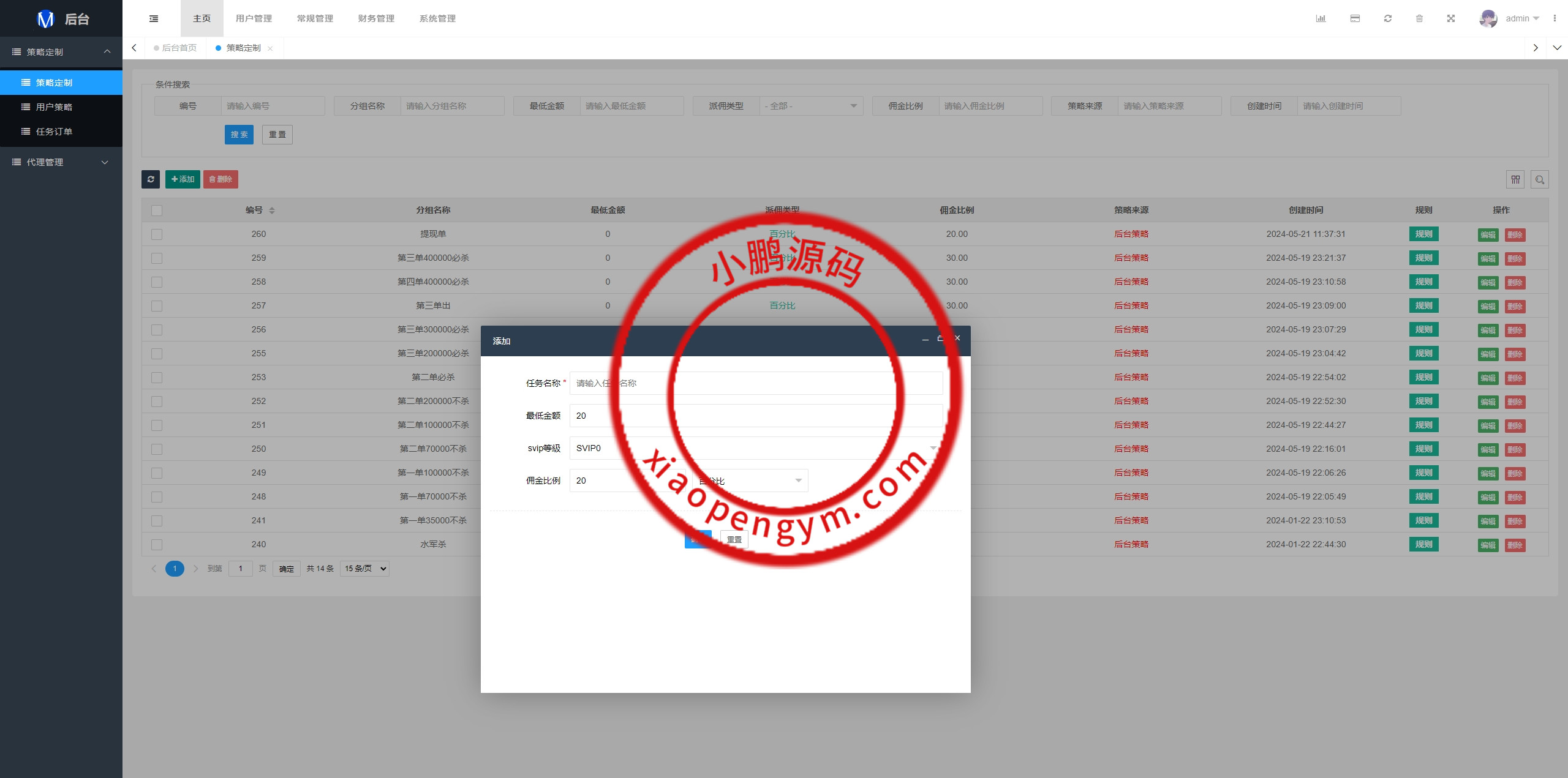Click the green 添加 button

click(183, 179)
